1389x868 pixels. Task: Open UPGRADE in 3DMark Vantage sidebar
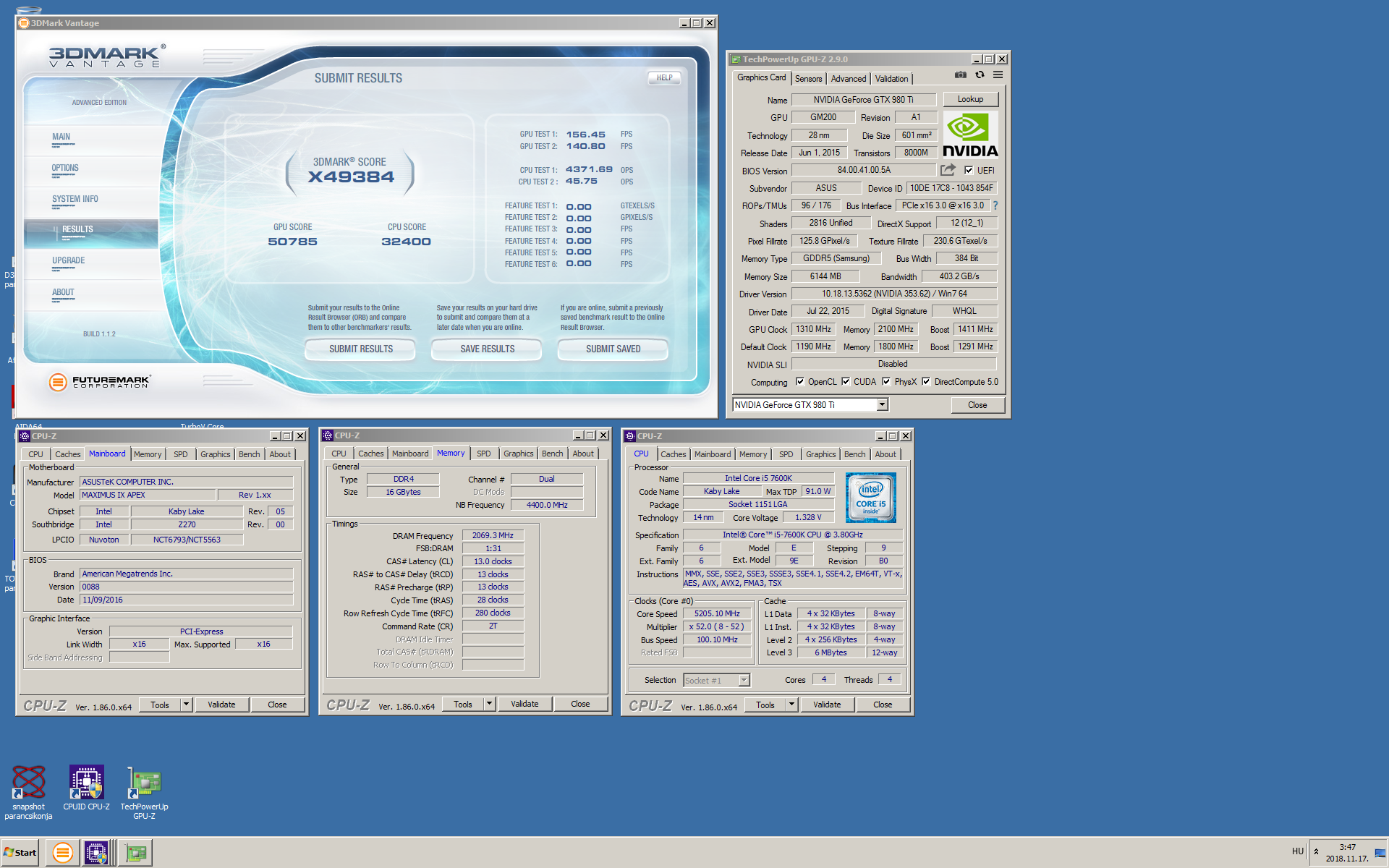coord(91,264)
